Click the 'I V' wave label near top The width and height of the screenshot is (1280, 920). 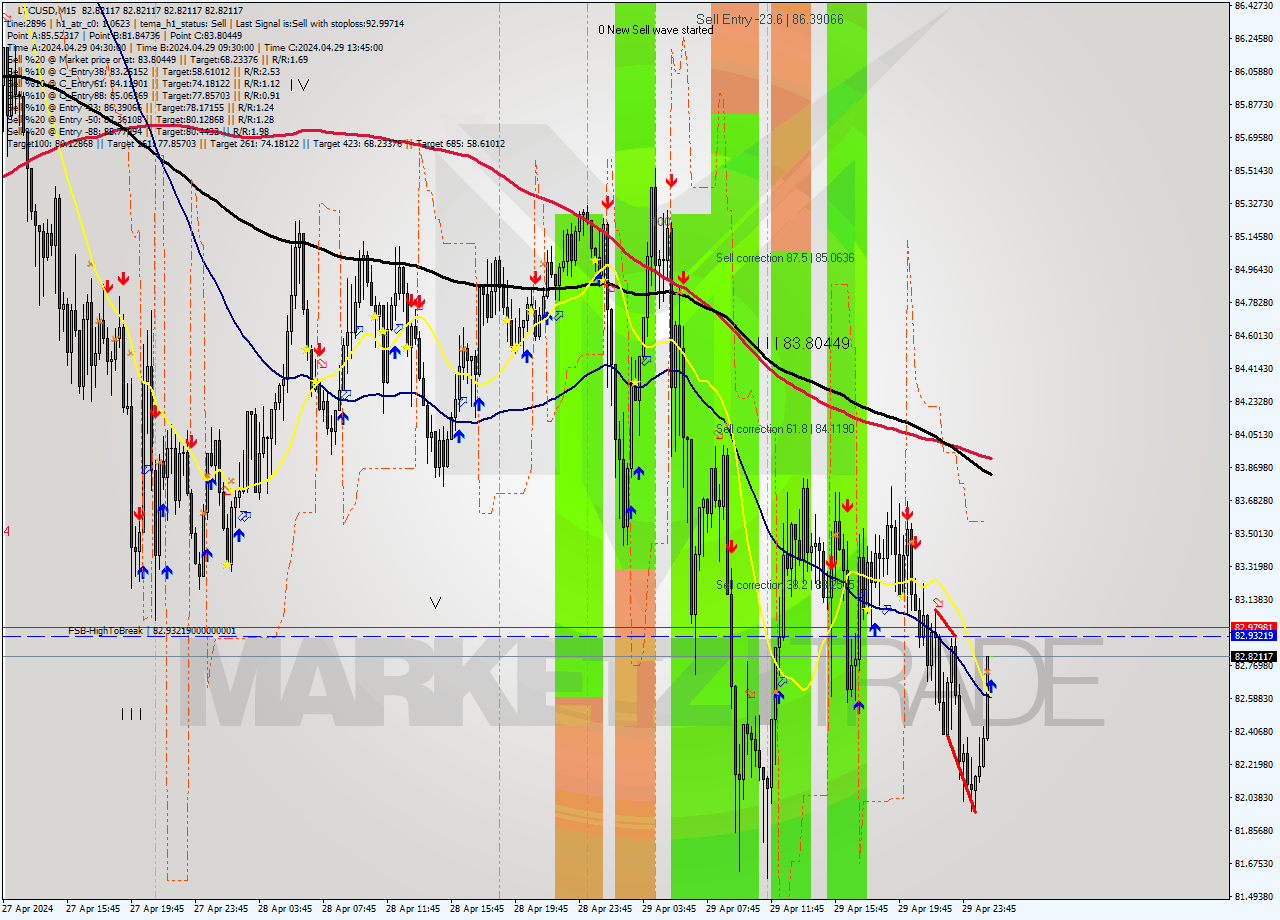pyautogui.click(x=299, y=86)
